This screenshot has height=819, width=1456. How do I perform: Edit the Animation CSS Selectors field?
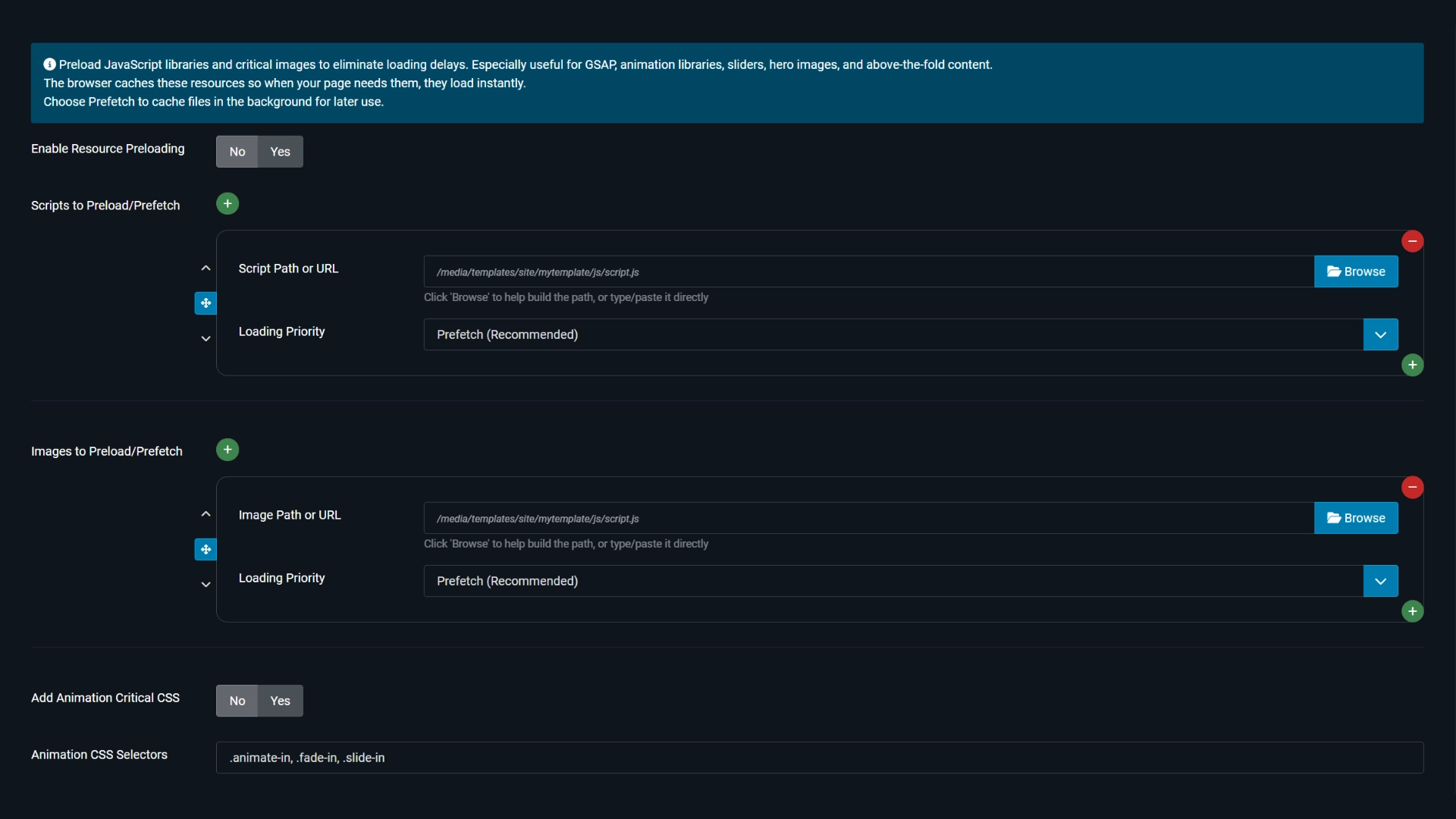[x=820, y=758]
